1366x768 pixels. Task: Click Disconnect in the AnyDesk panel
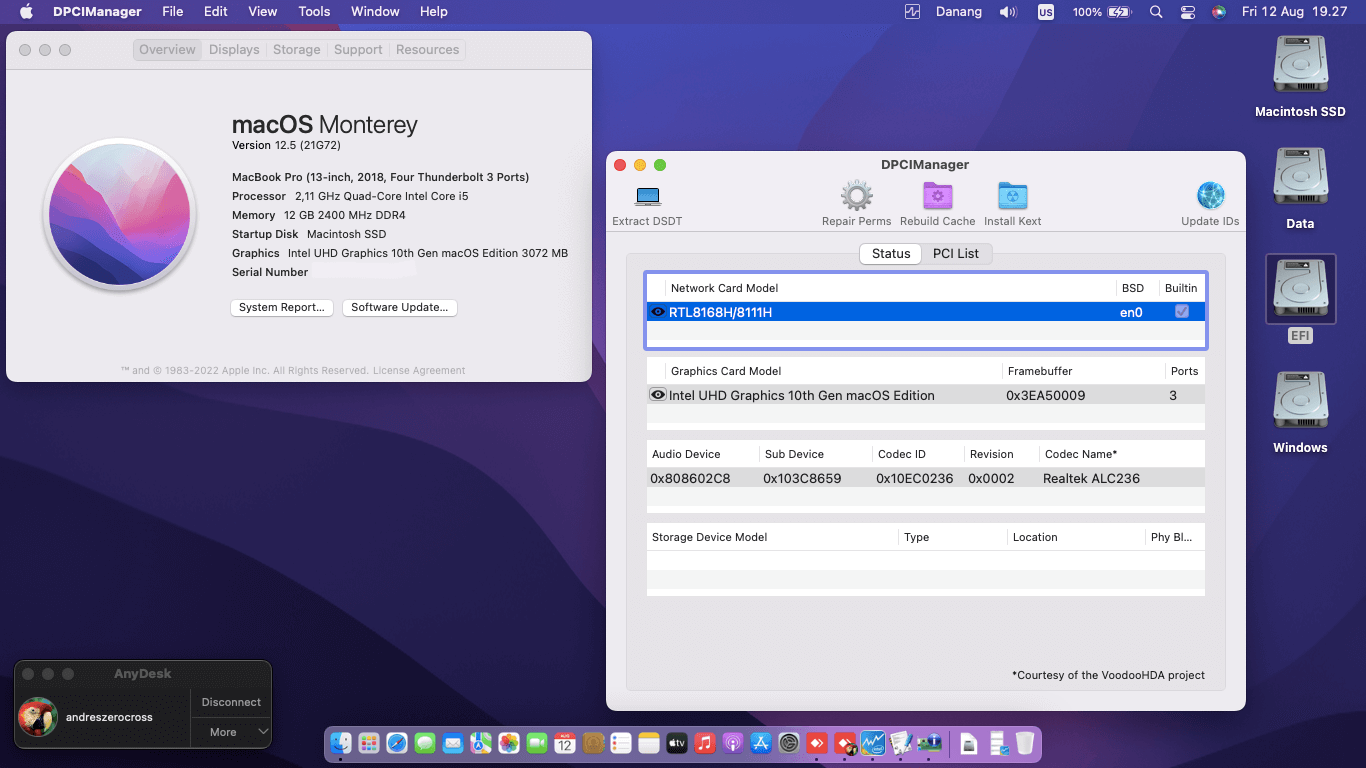tap(231, 702)
